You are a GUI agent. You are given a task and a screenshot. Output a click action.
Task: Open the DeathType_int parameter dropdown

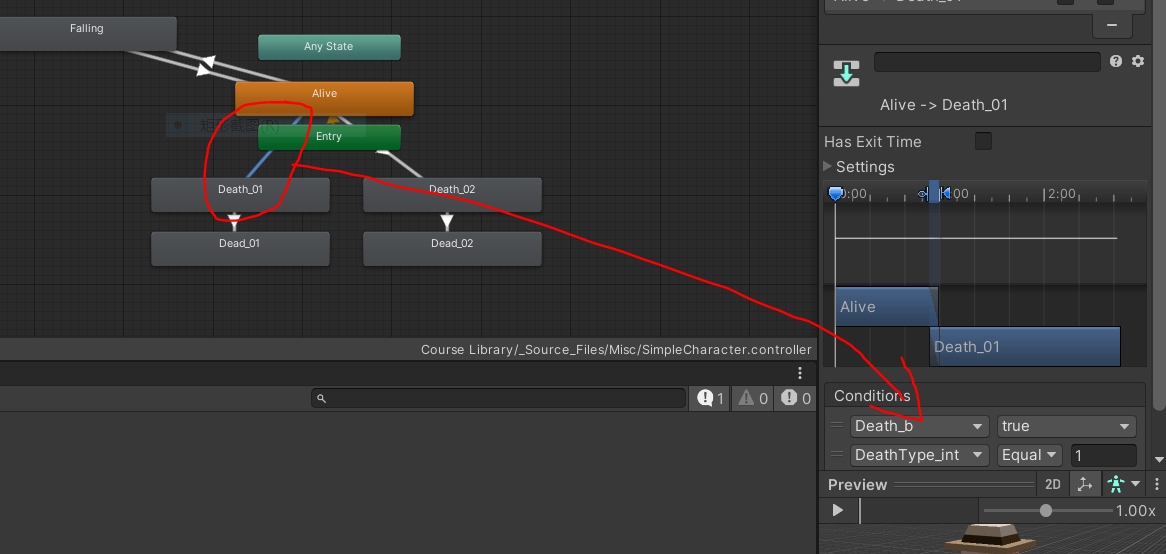click(919, 454)
